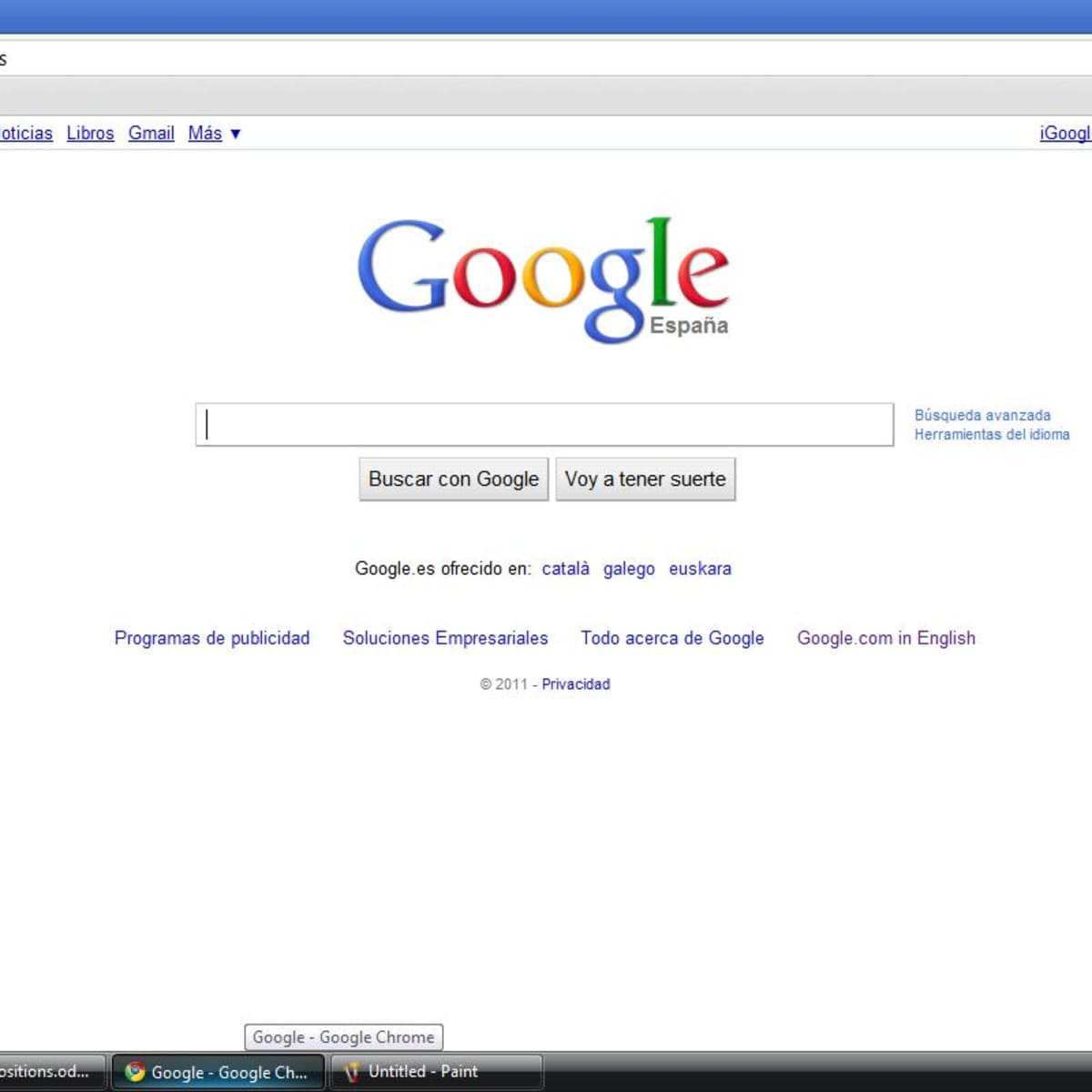Open Gmail from the top navigation
The image size is (1092, 1092).
pyautogui.click(x=151, y=133)
